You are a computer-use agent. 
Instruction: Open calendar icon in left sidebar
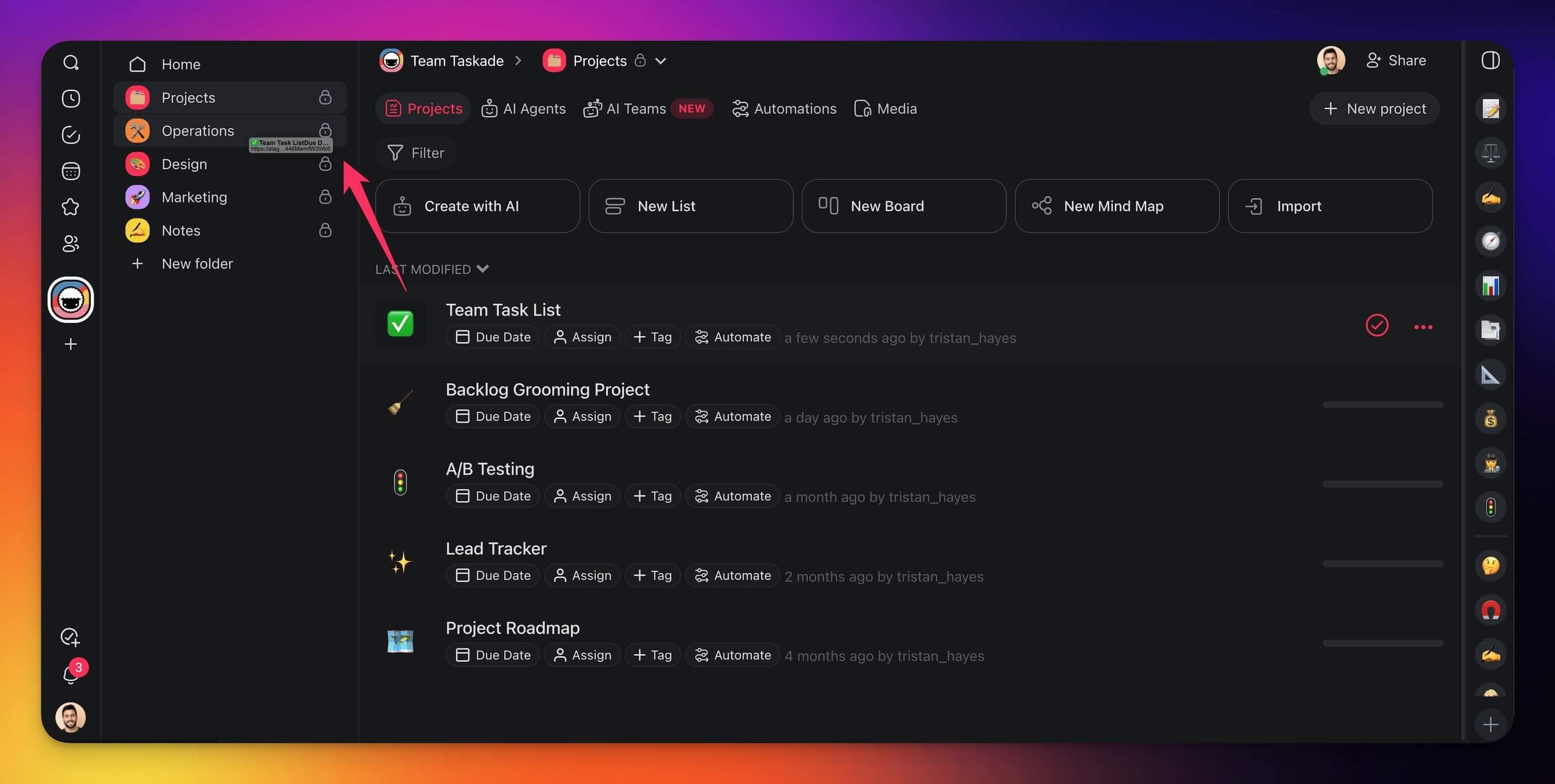[x=71, y=171]
